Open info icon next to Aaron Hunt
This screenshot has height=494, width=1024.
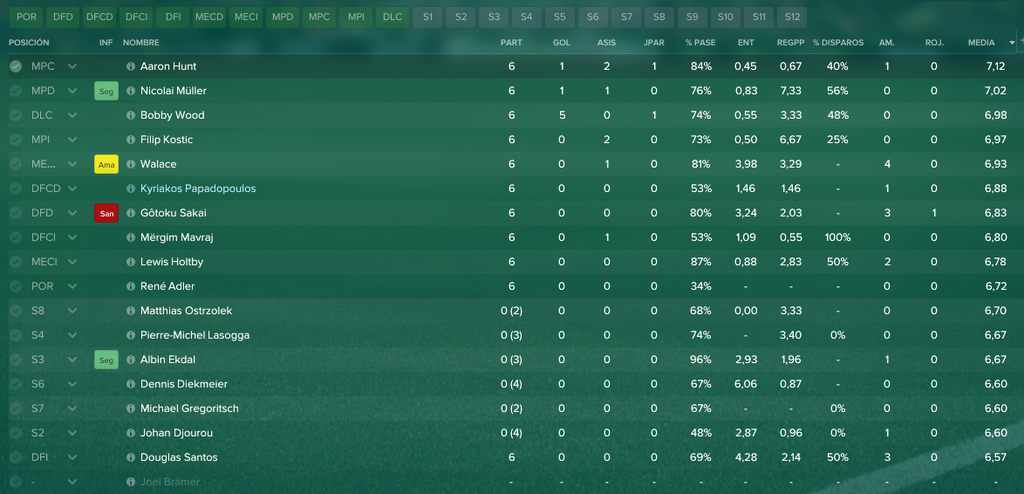[x=131, y=67]
